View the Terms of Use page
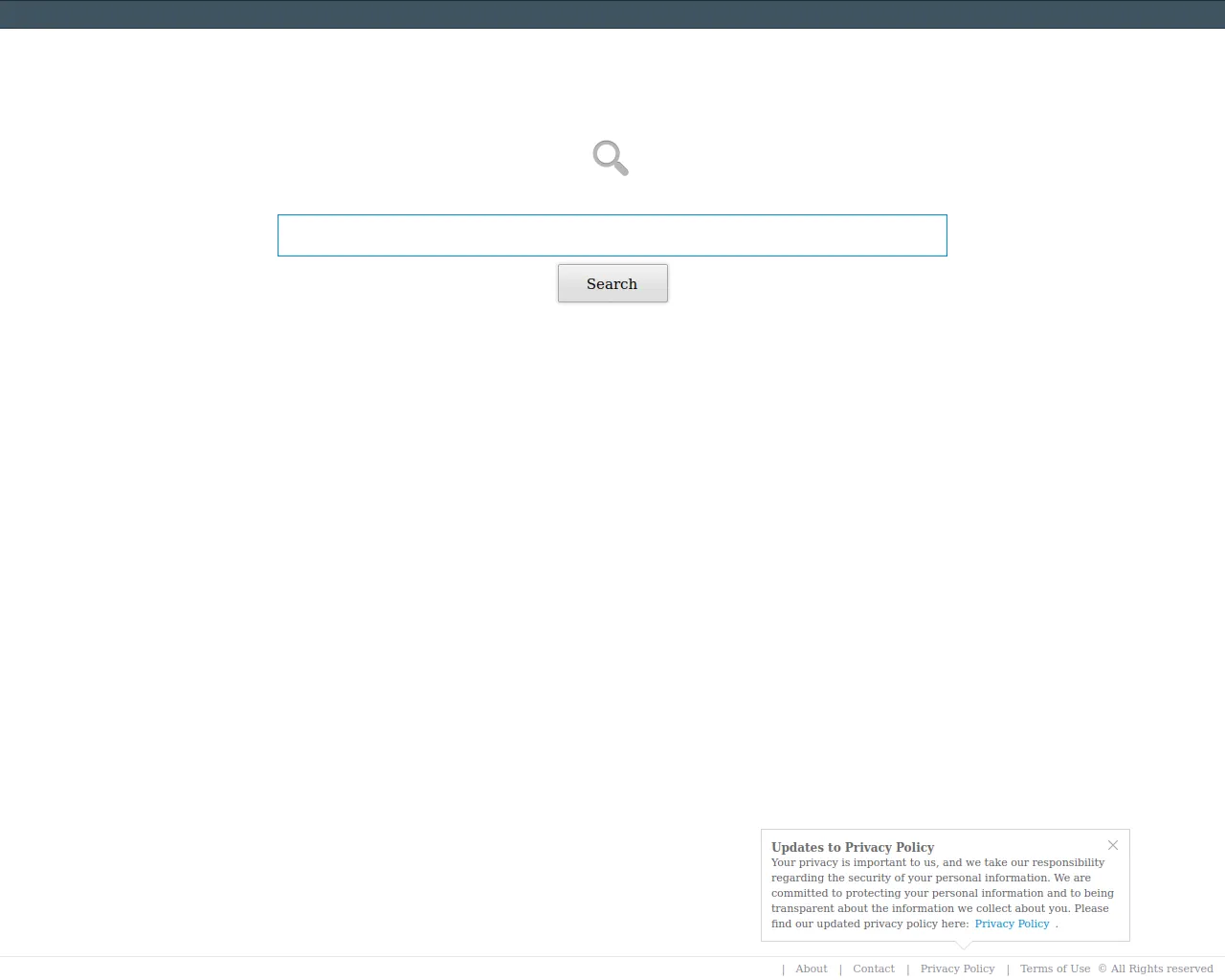This screenshot has height=980, width=1225. 1055,969
